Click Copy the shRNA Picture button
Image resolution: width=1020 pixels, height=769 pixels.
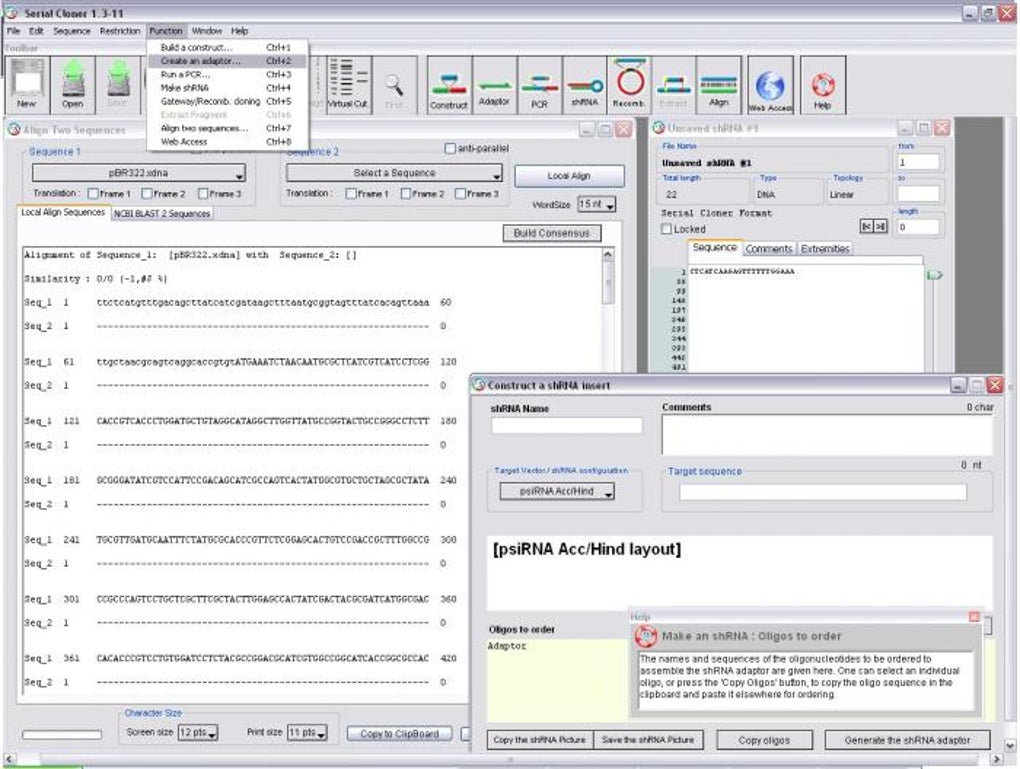pos(539,740)
